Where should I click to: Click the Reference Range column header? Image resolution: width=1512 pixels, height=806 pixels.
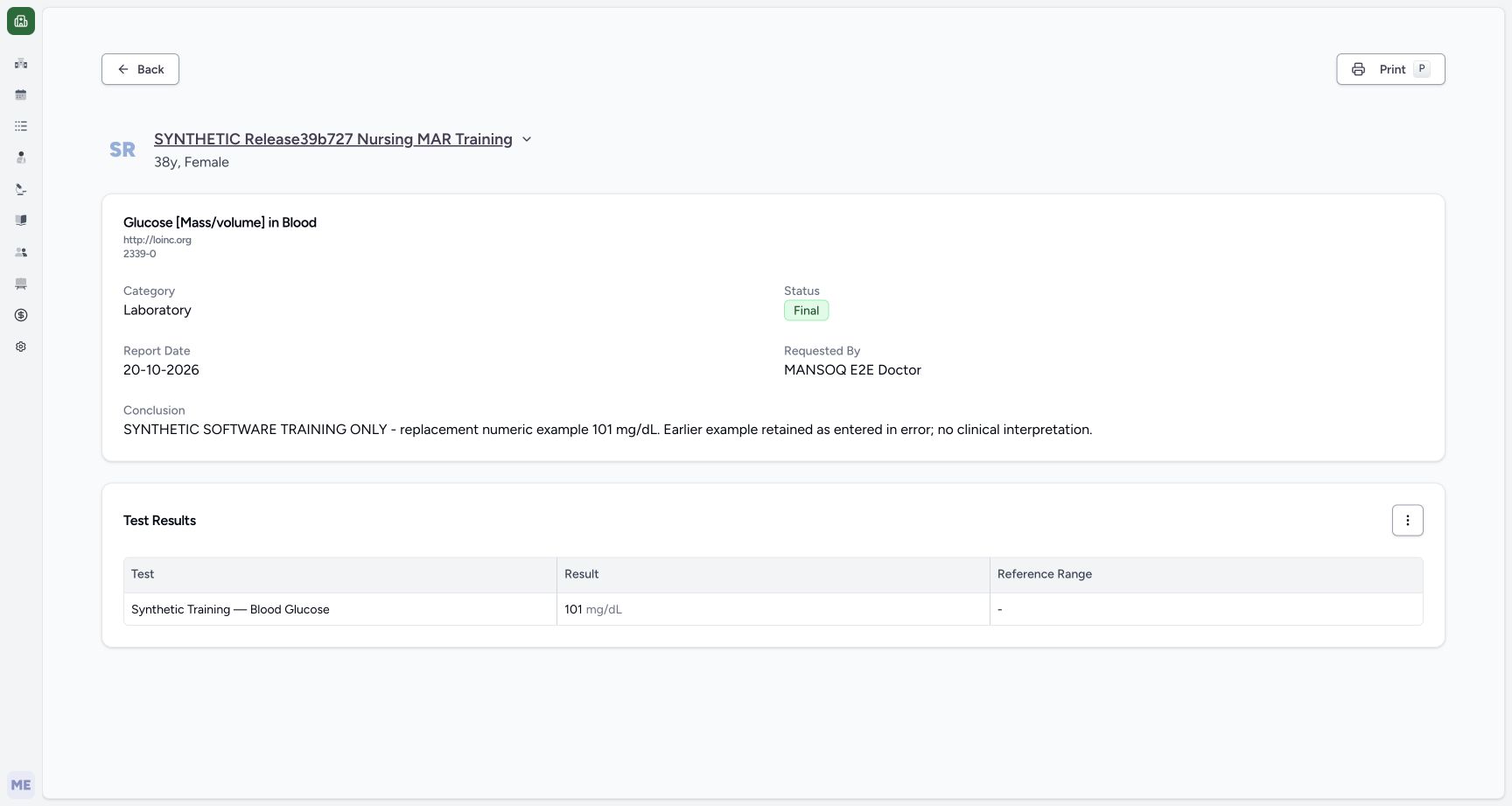[1207, 574]
